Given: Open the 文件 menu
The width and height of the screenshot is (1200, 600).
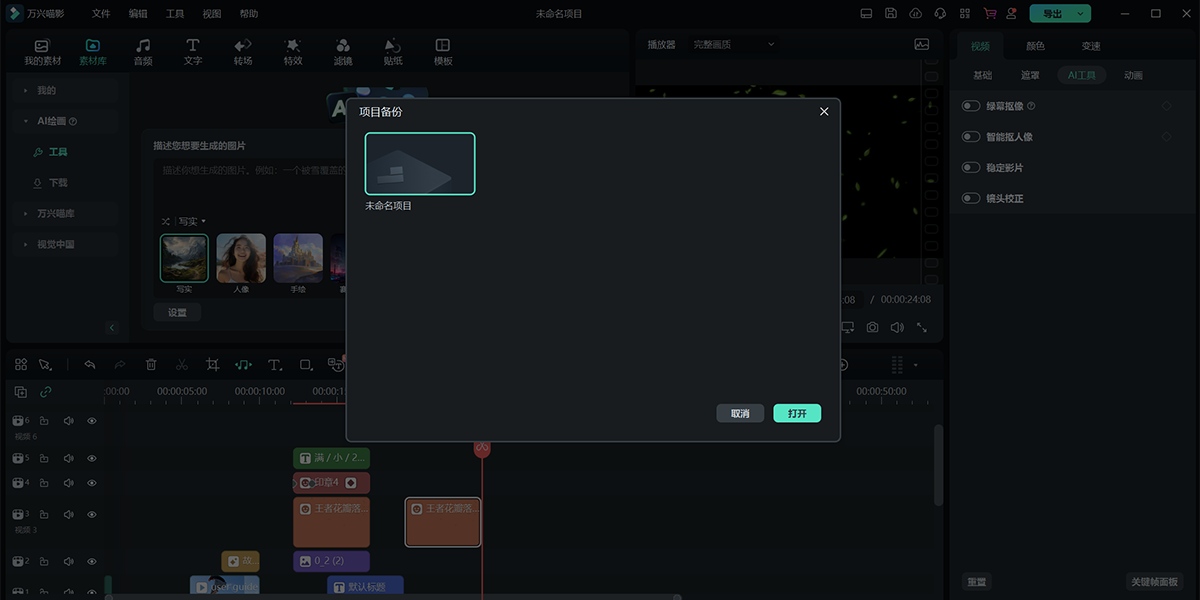Looking at the screenshot, I should (101, 14).
